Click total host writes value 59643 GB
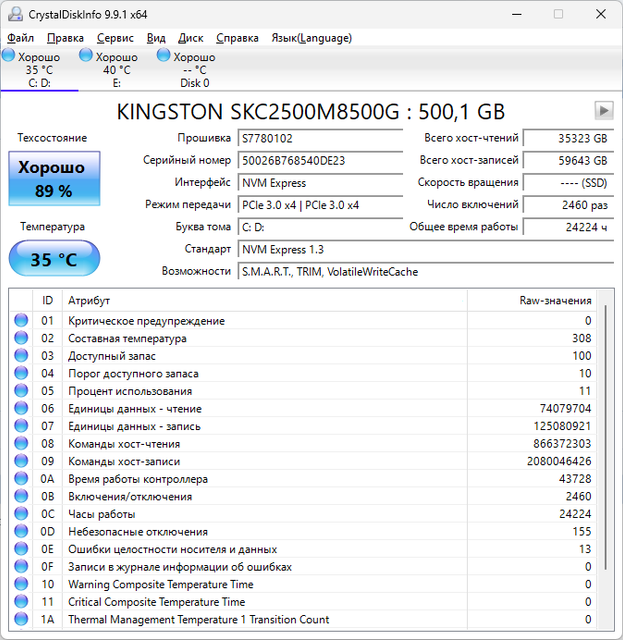Viewport: 623px width, 640px height. [x=568, y=160]
